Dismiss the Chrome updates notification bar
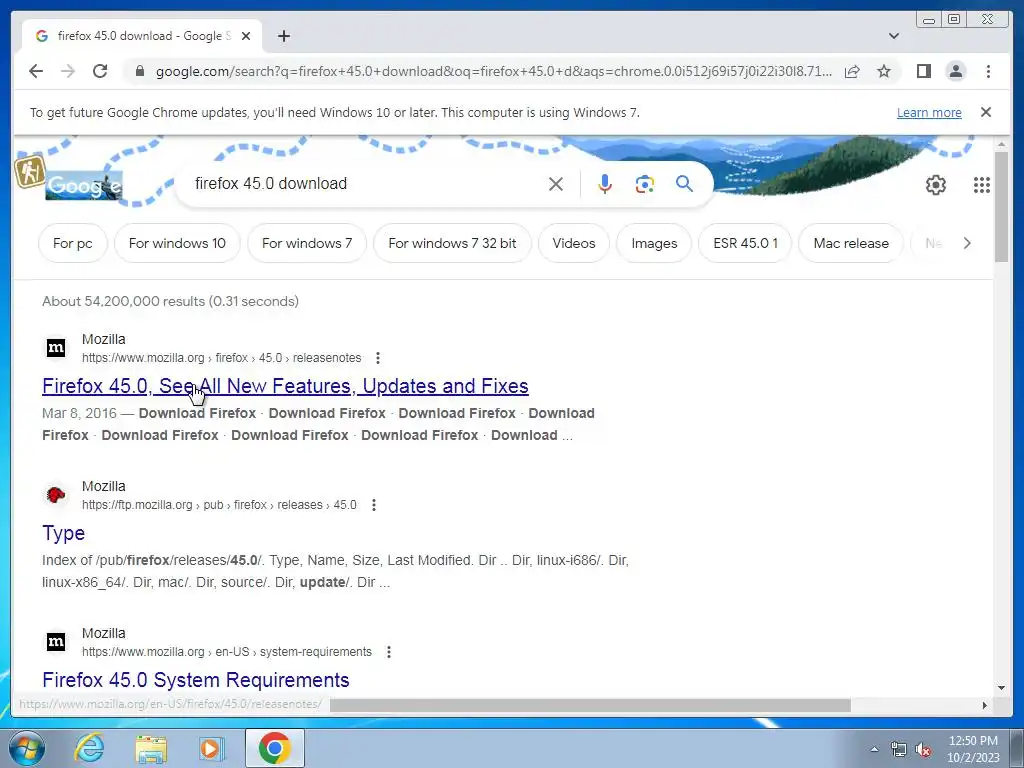The width and height of the screenshot is (1024, 768). tap(986, 112)
